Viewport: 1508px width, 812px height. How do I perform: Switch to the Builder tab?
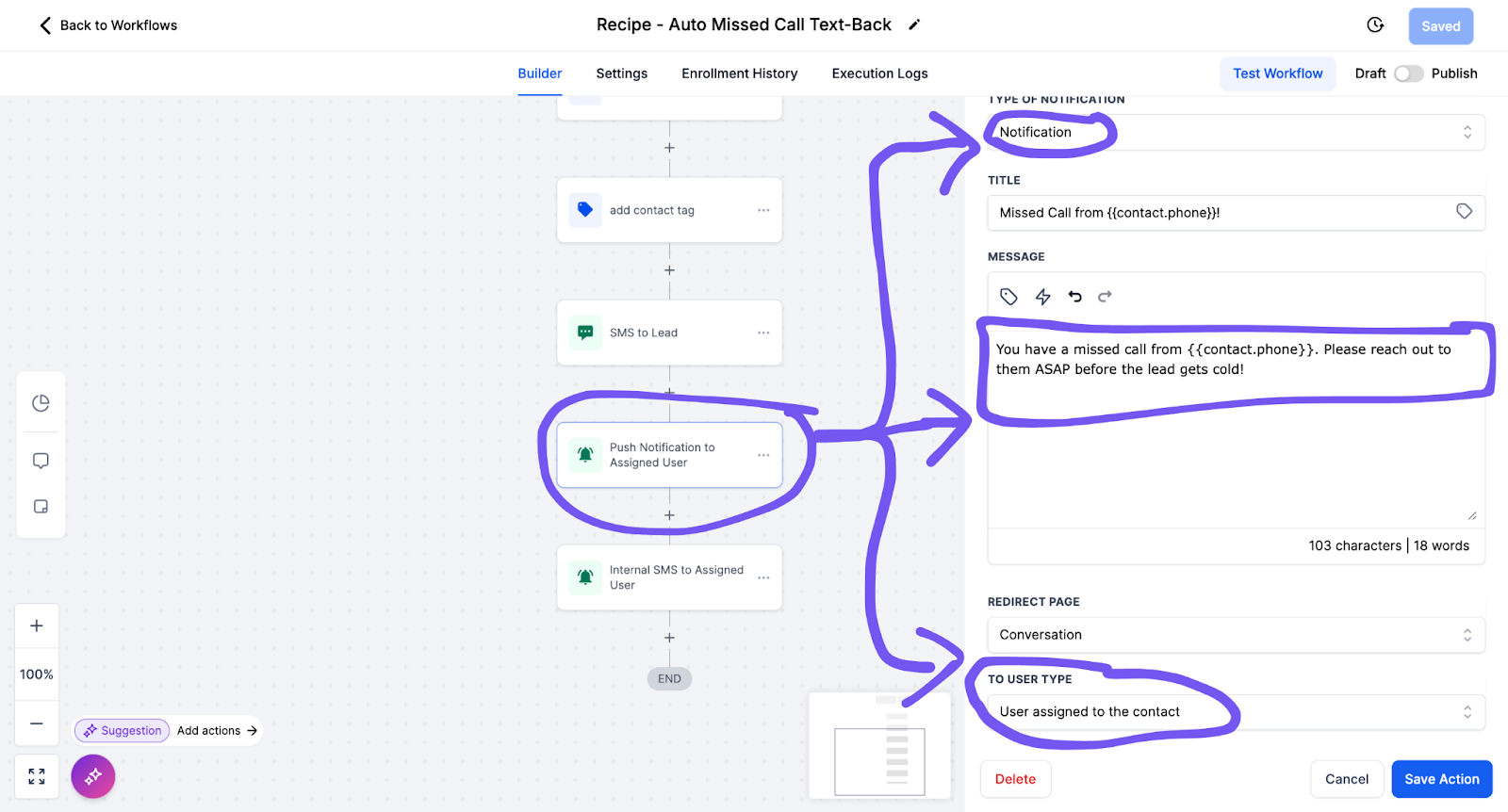click(x=540, y=73)
